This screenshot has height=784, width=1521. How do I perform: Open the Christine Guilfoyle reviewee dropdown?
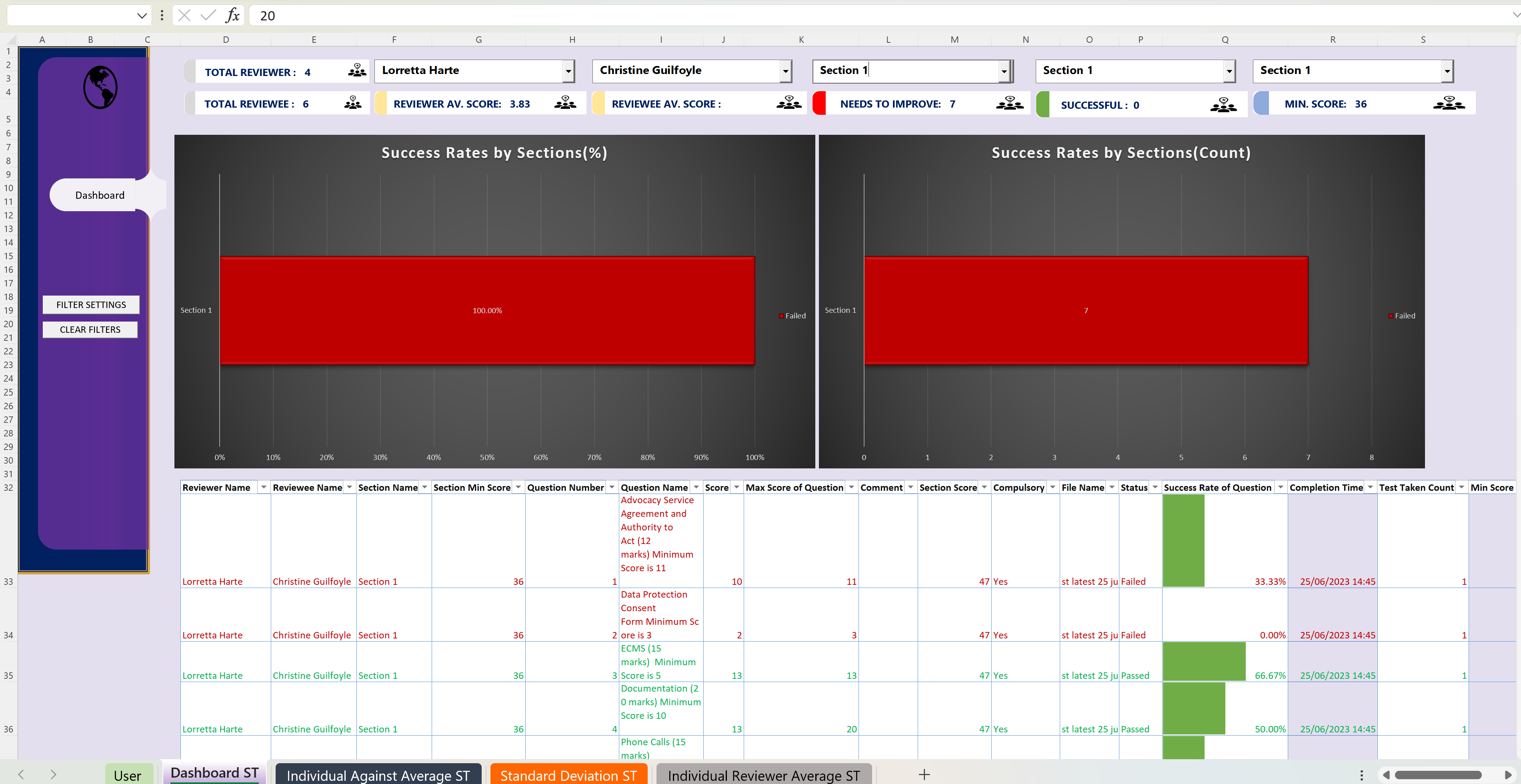pyautogui.click(x=785, y=72)
